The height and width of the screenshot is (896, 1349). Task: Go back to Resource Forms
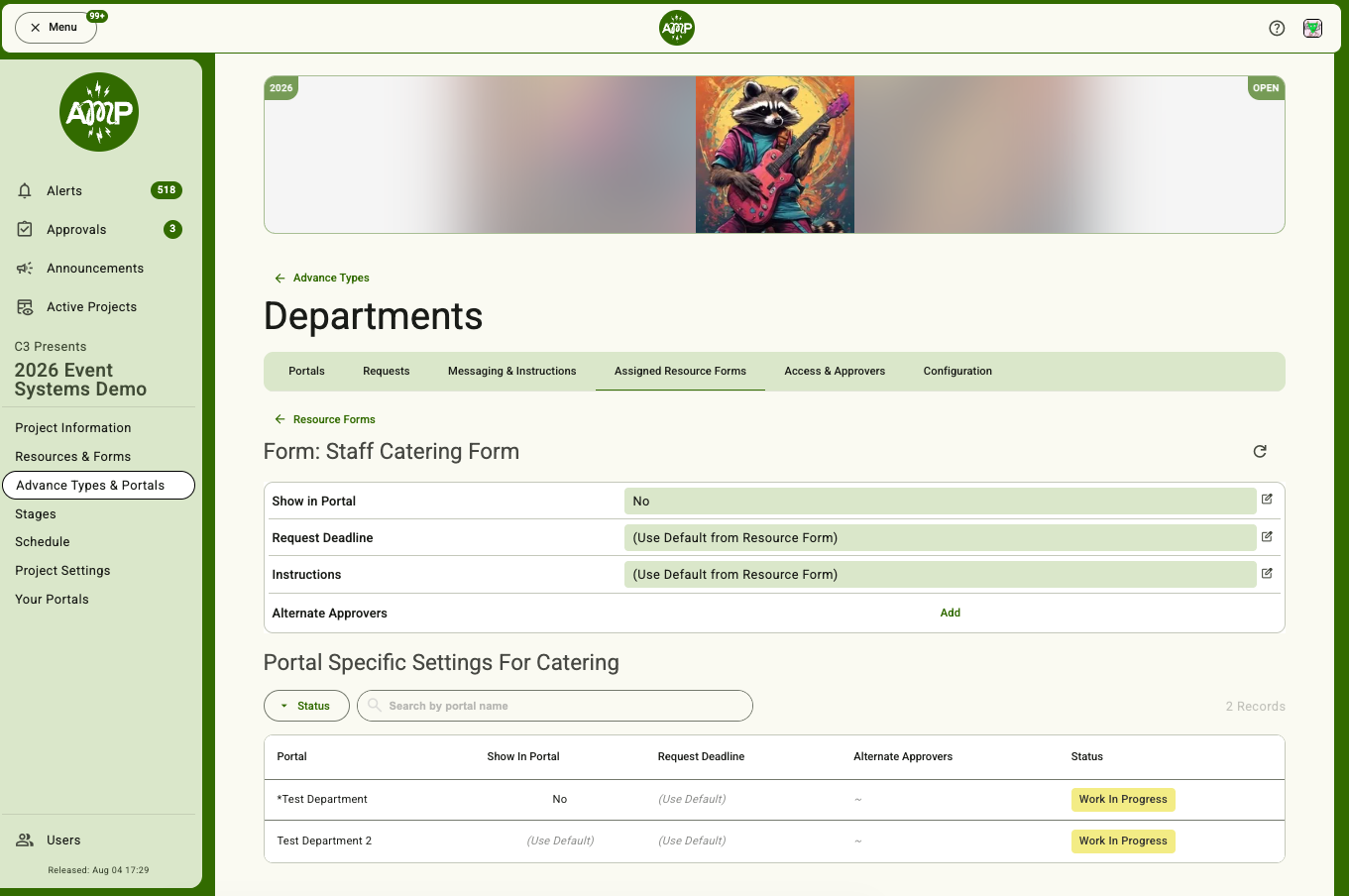[x=334, y=419]
